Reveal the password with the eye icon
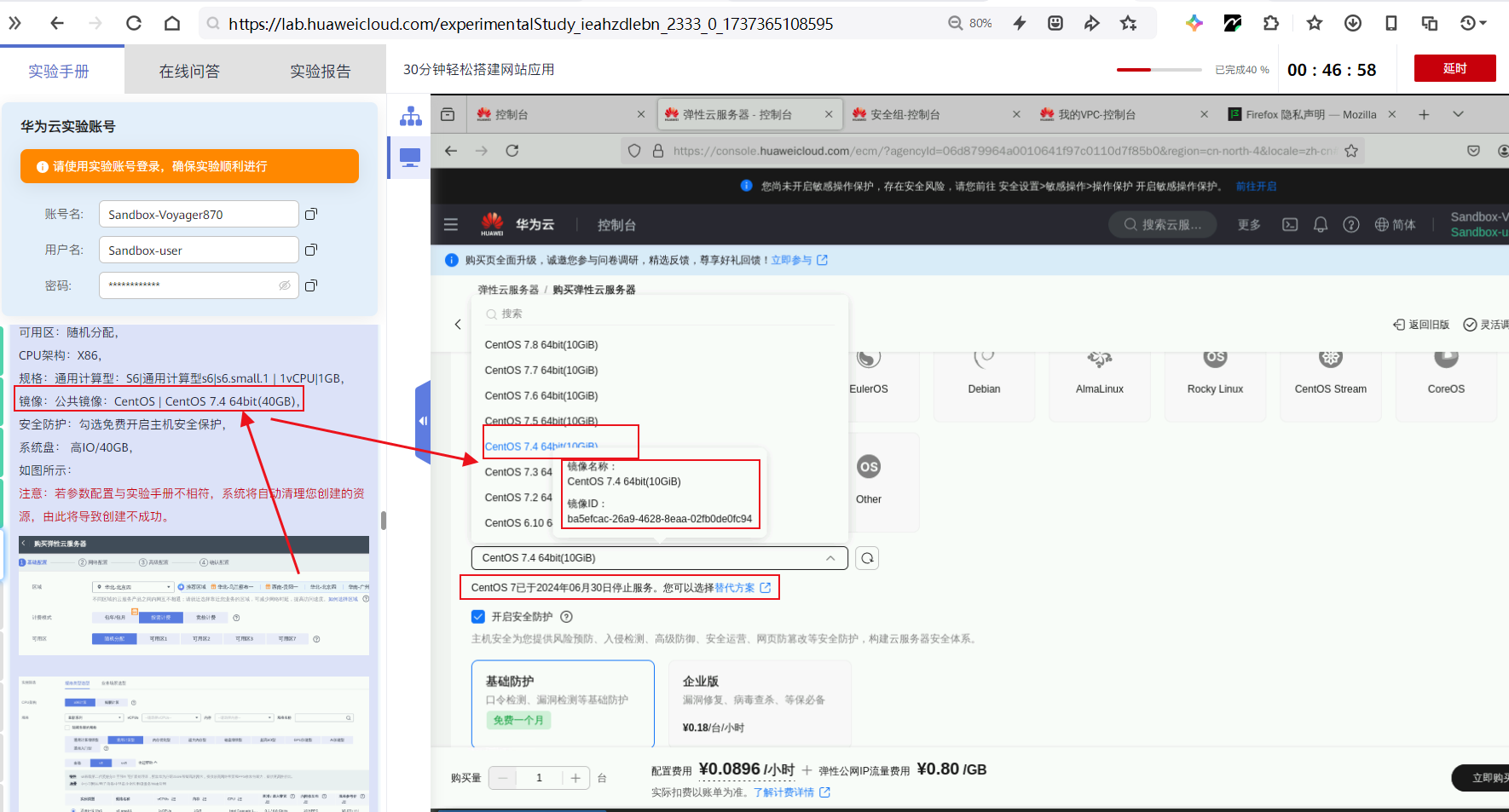The width and height of the screenshot is (1509, 812). (x=285, y=285)
